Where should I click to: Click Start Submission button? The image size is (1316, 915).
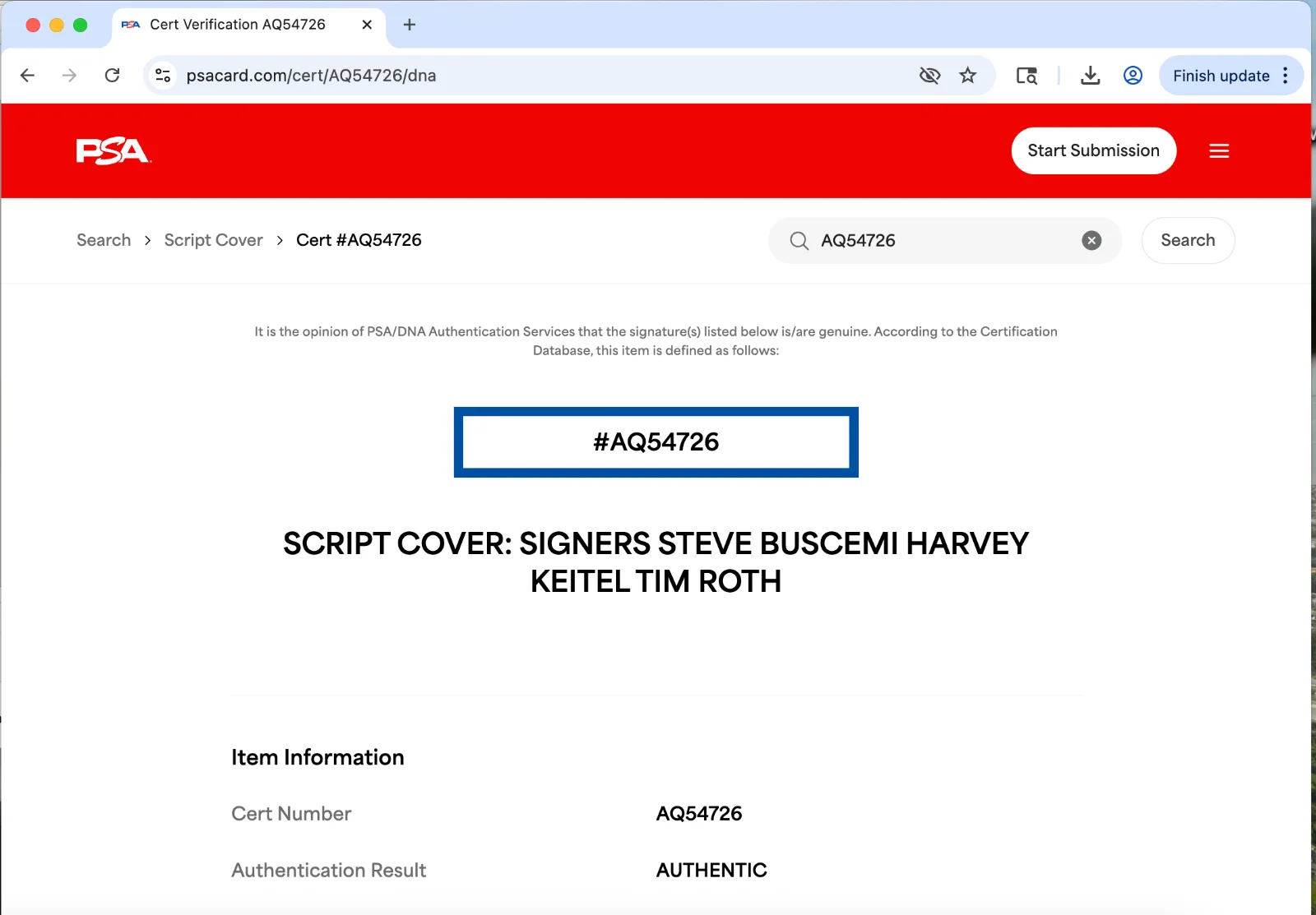pyautogui.click(x=1094, y=150)
